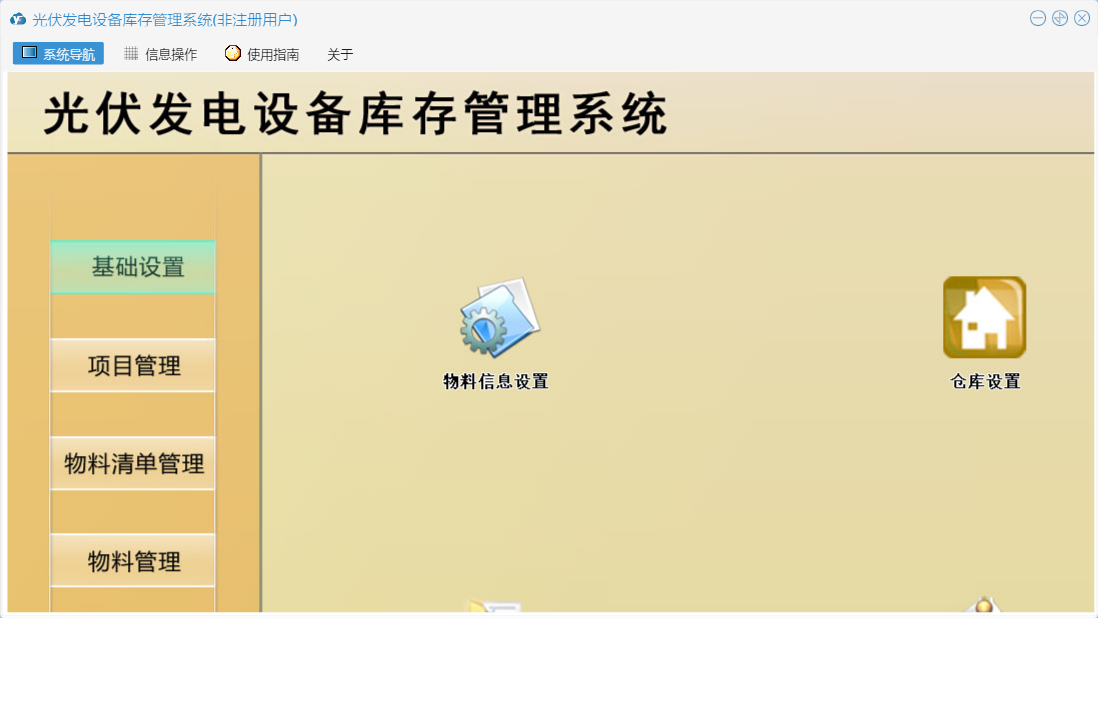Open the 关于 menu
Viewport: 1098px width, 719px height.
tap(340, 54)
